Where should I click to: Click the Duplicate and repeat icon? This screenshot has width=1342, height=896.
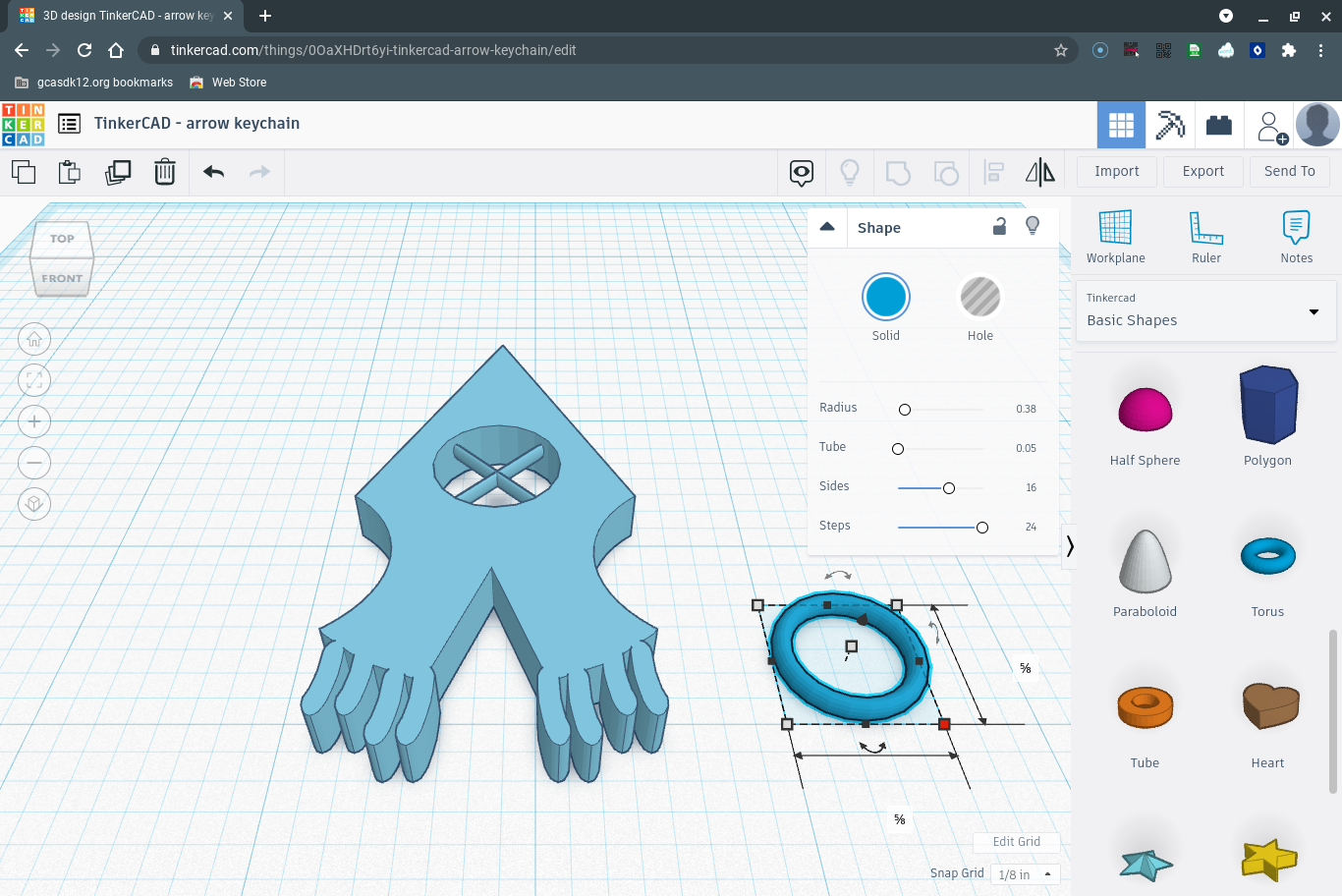click(118, 173)
